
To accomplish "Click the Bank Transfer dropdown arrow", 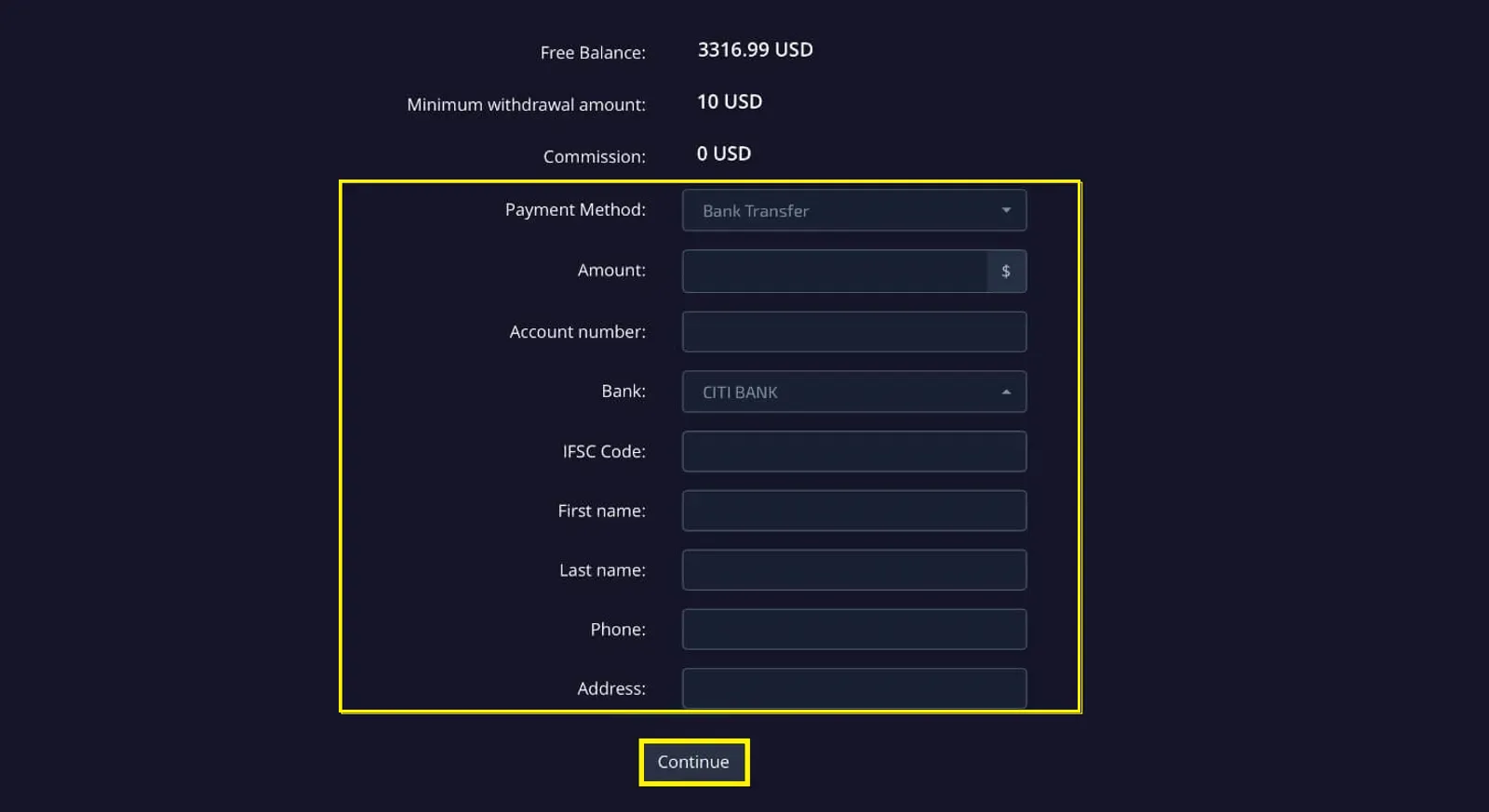I will pyautogui.click(x=1006, y=210).
